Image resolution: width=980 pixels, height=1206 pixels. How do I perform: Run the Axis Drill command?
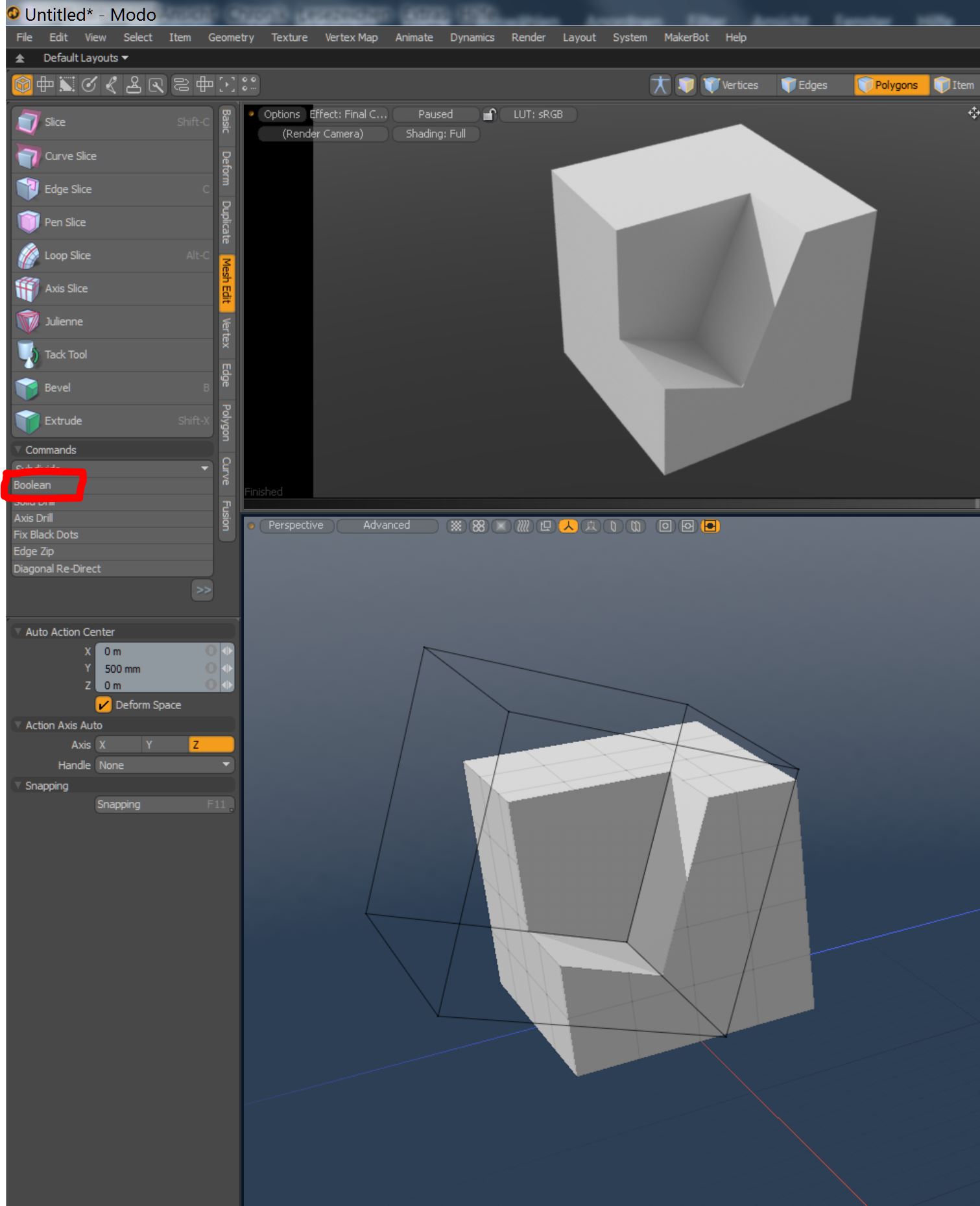[113, 518]
